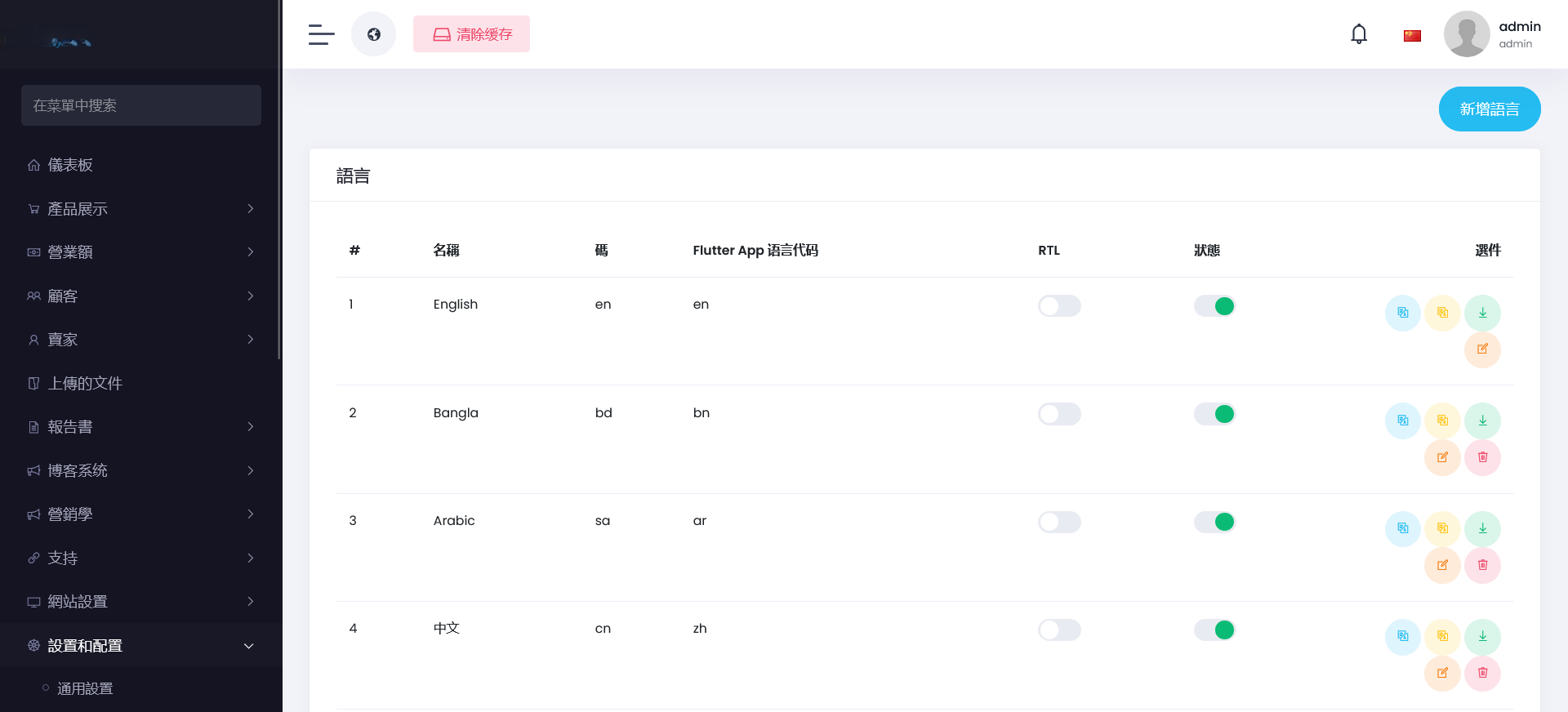Enable RTL toggle for Arabic
Image resolution: width=1568 pixels, height=712 pixels.
click(x=1058, y=522)
